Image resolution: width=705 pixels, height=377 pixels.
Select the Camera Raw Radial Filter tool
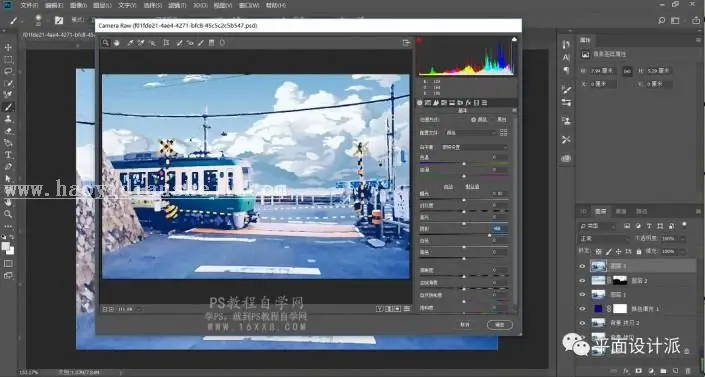coord(222,43)
